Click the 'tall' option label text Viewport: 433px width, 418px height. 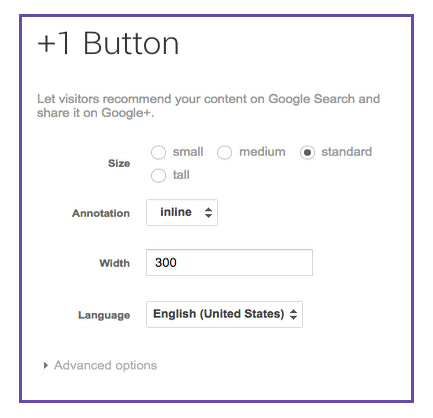(181, 175)
